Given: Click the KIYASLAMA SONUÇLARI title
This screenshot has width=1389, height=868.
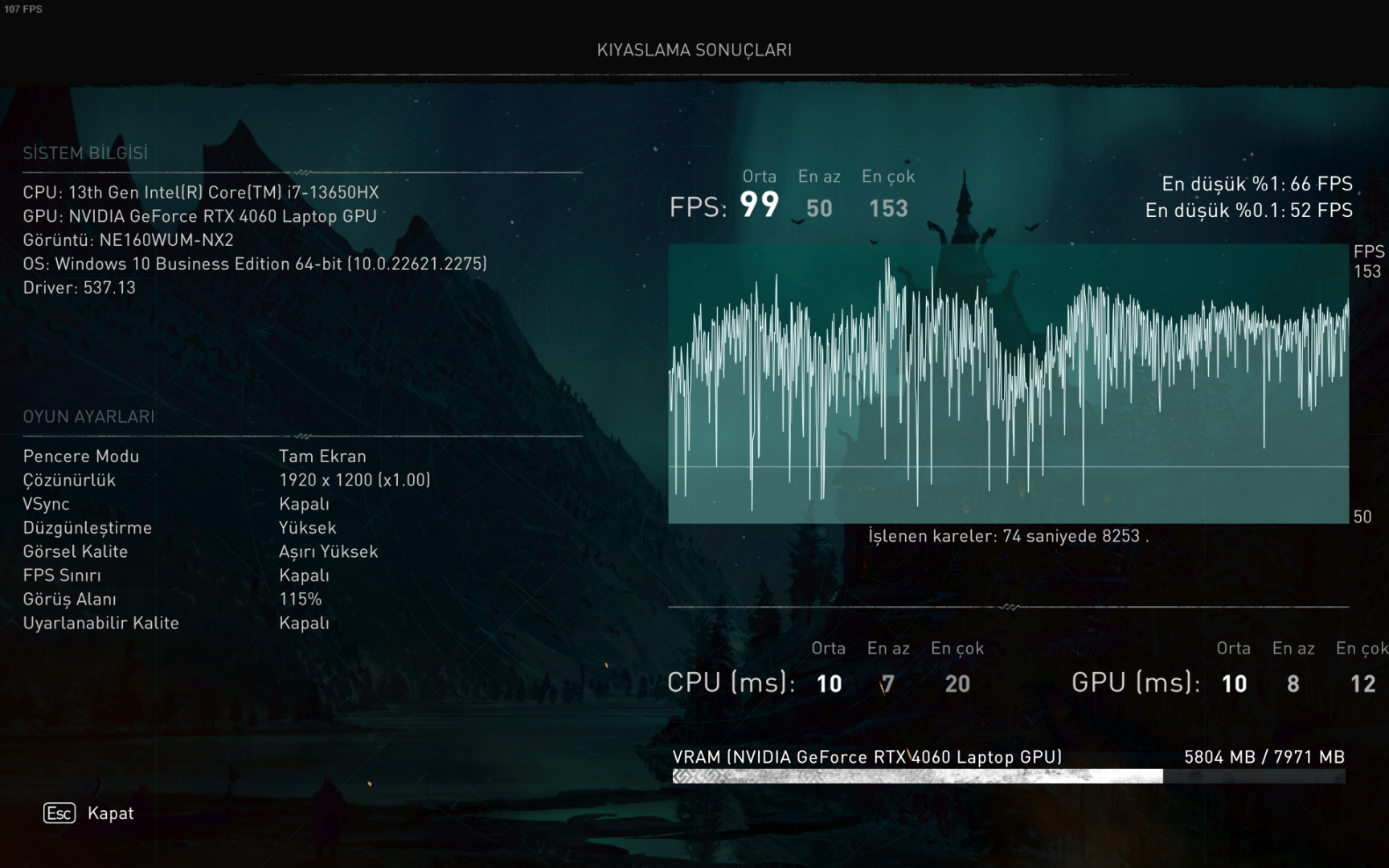Looking at the screenshot, I should (x=694, y=50).
